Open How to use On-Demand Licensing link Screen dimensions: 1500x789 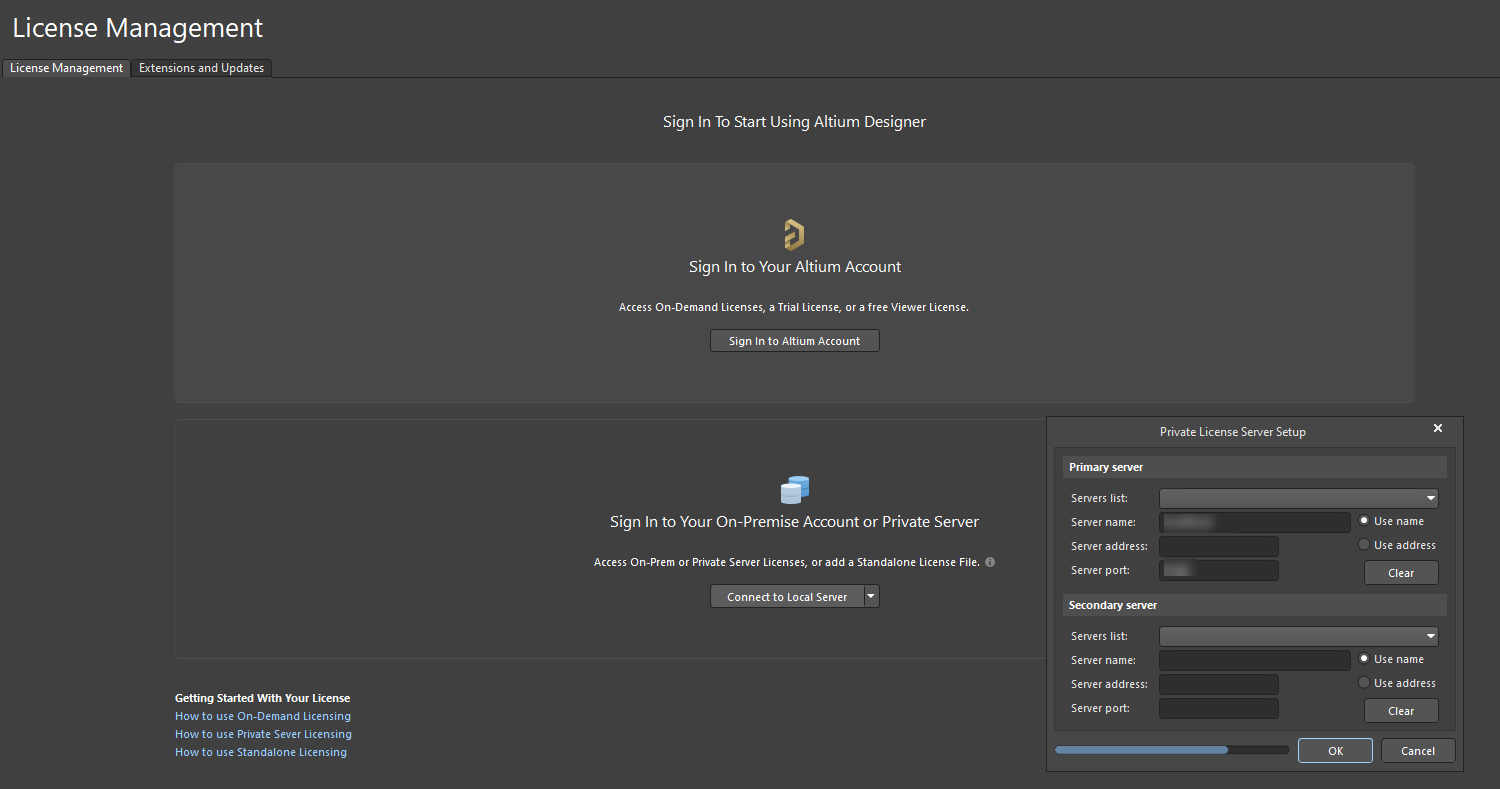point(263,716)
